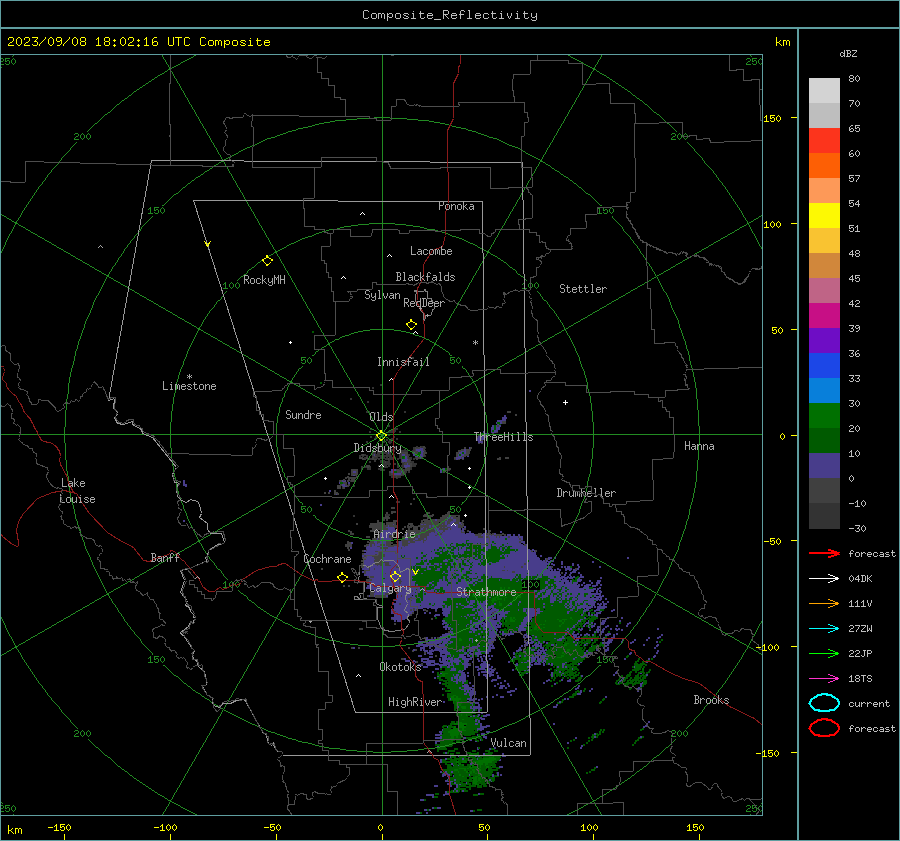
Task: Click the RedDeer city label
Action: (424, 303)
